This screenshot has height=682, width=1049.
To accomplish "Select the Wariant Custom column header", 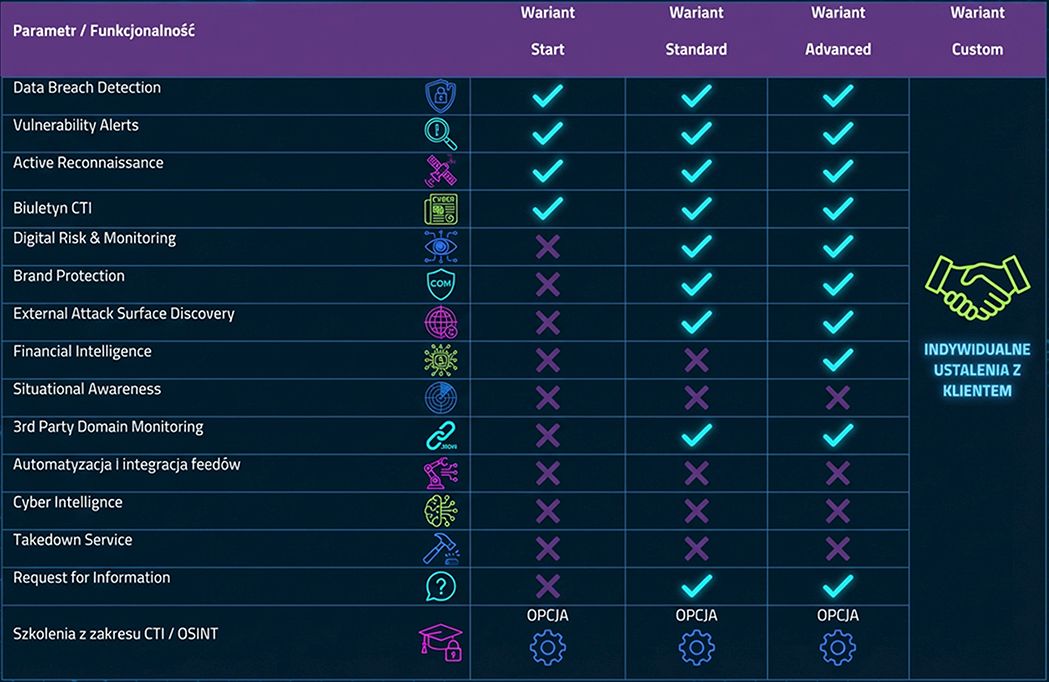I will [977, 32].
